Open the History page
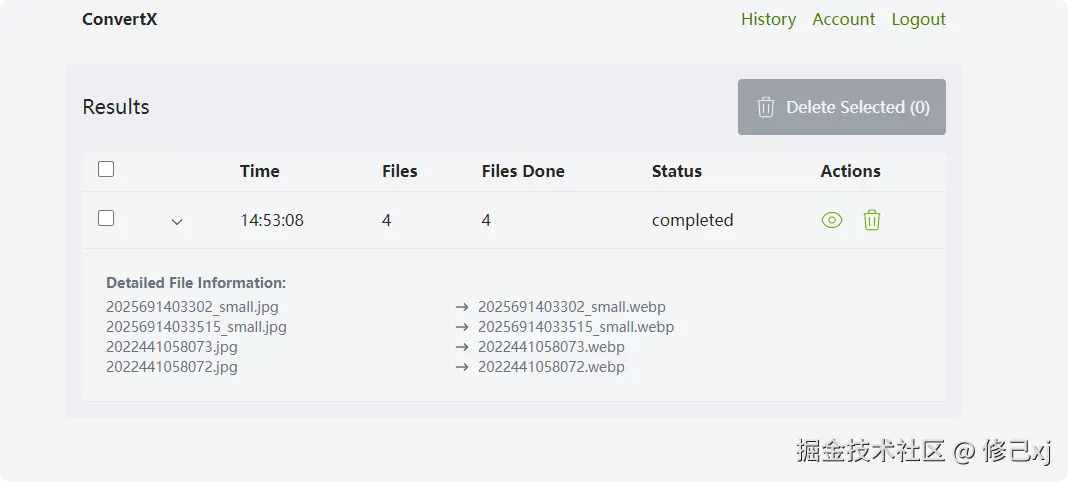The image size is (1068, 482). click(768, 19)
